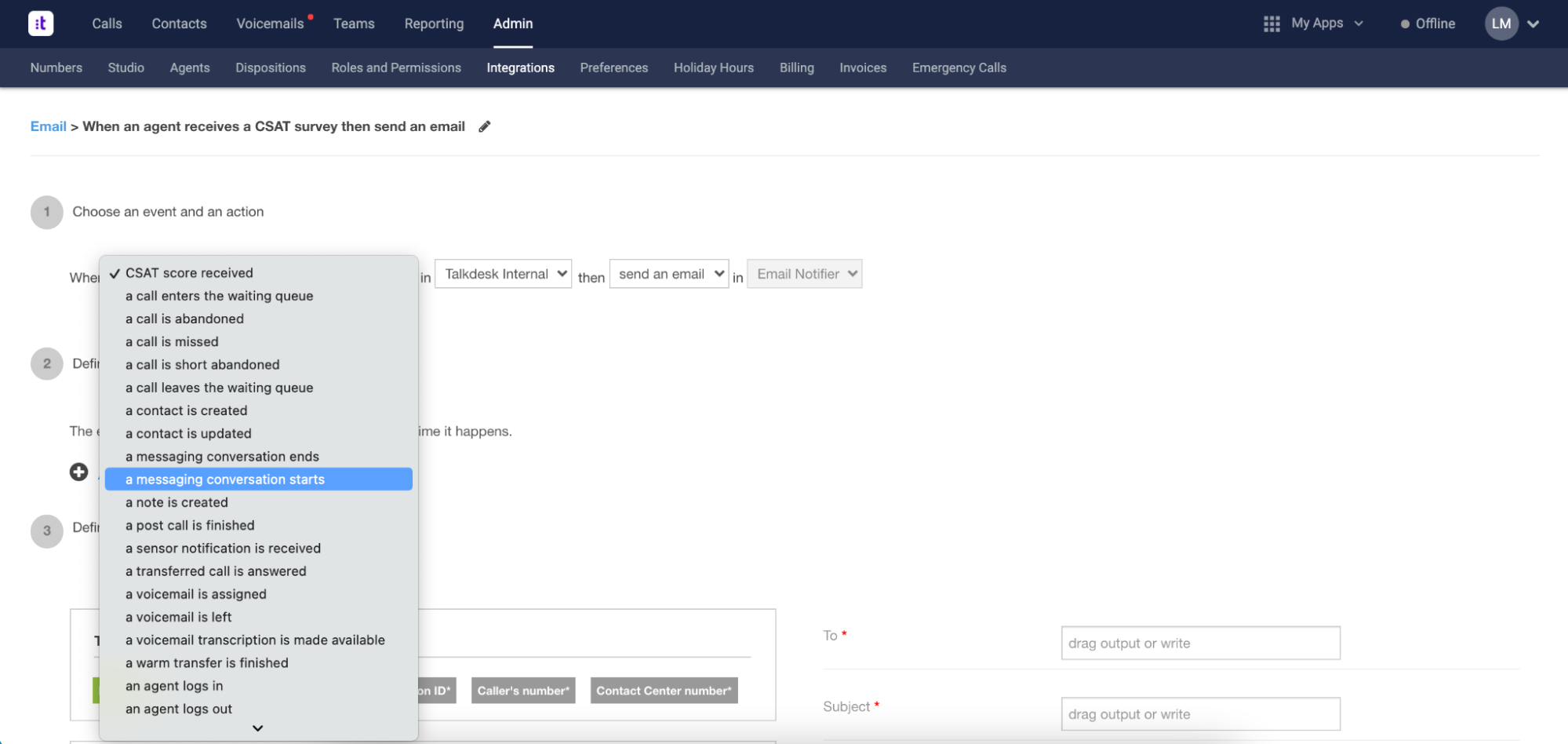Viewport: 1568px width, 744px height.
Task: Go to the Numbers admin section
Action: 56,67
